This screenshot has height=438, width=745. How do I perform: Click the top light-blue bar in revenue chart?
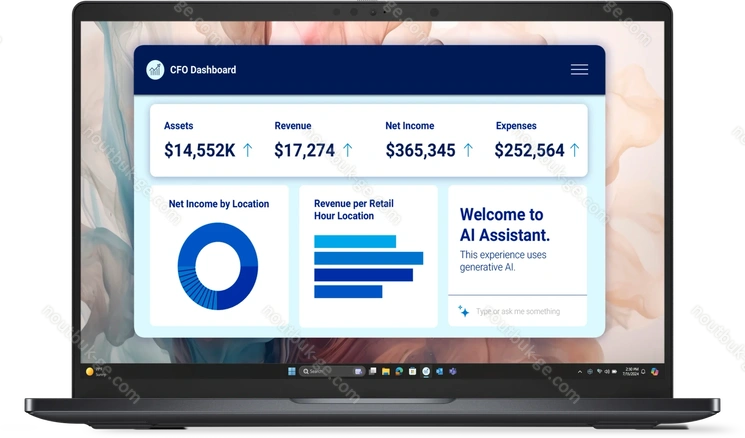[x=355, y=241]
